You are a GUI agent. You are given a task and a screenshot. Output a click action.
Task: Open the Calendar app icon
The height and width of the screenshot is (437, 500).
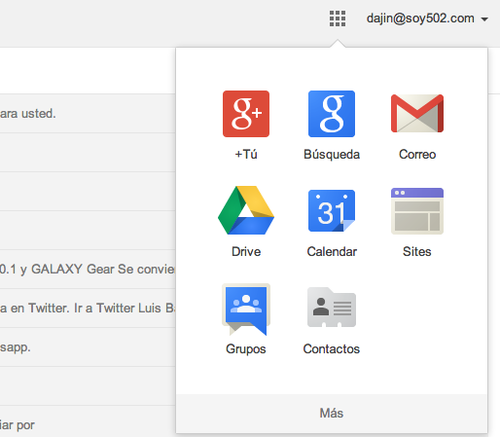pos(332,211)
